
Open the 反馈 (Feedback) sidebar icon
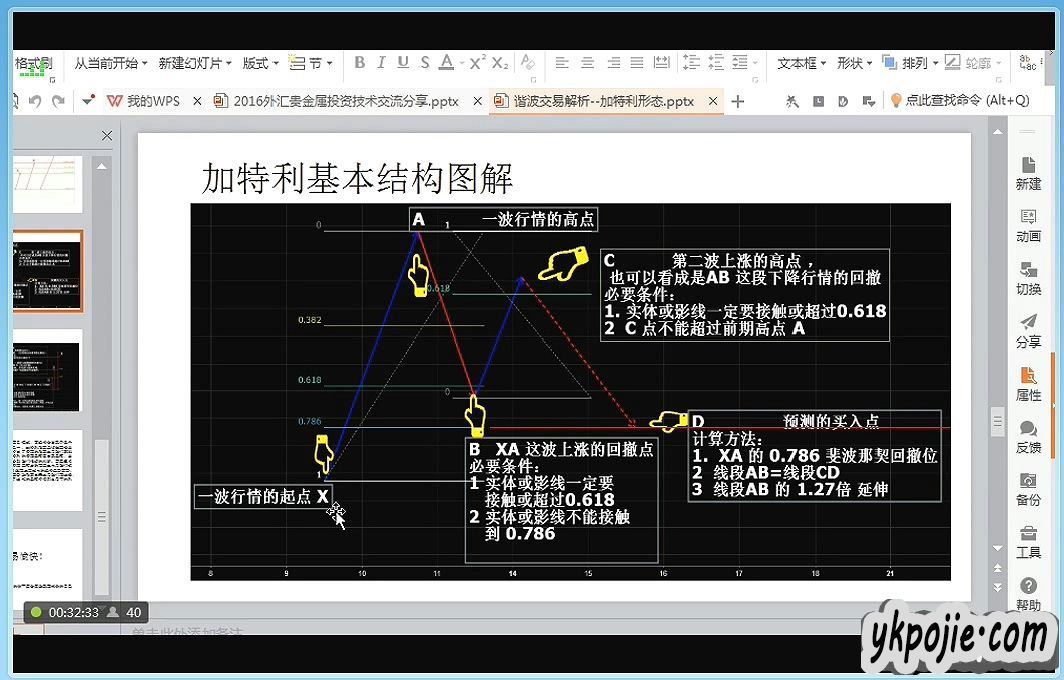point(1028,435)
